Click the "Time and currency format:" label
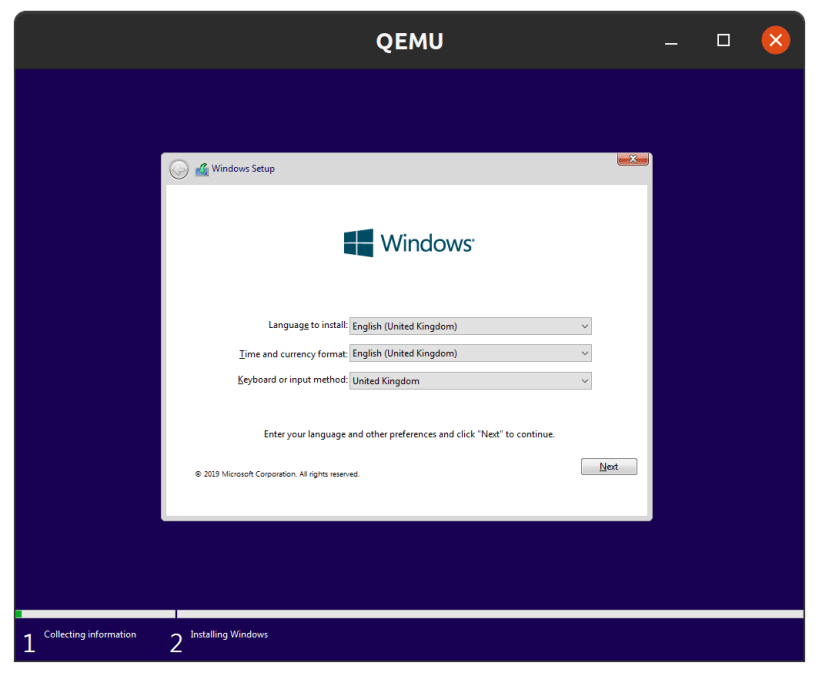The image size is (819, 676). 293,354
